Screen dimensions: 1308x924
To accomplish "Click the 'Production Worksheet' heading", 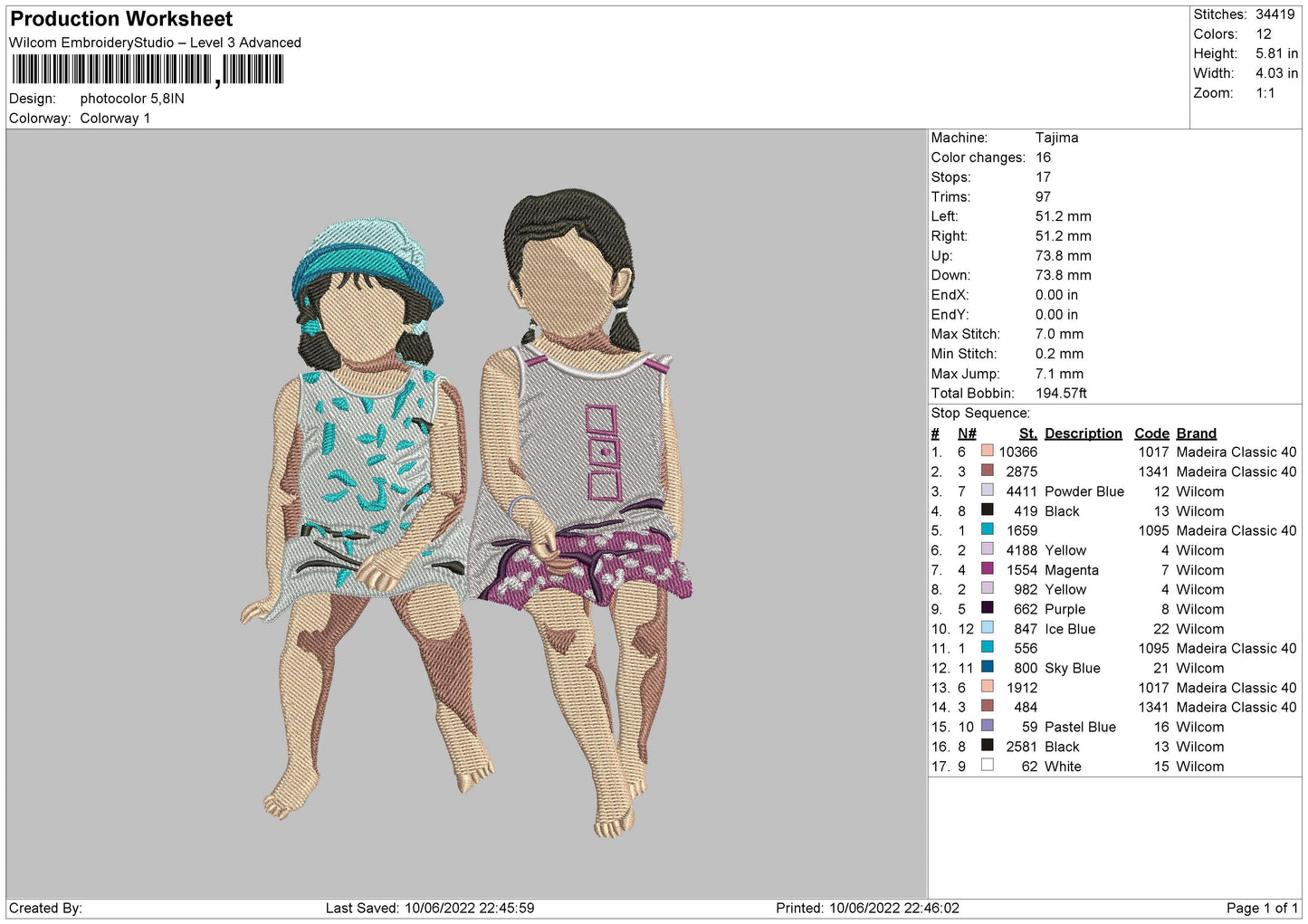I will (121, 19).
